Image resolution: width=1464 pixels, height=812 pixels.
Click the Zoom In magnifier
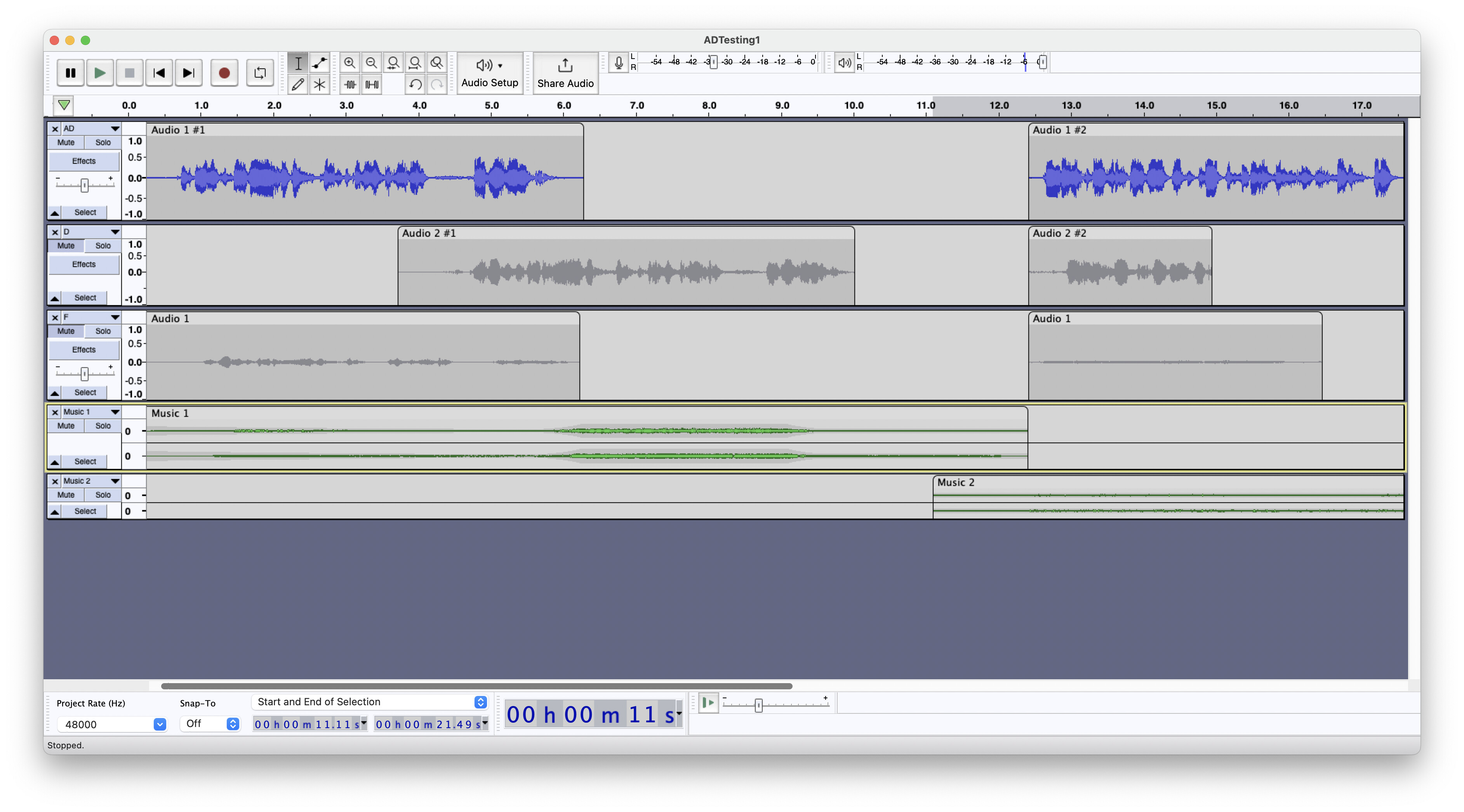pos(349,62)
